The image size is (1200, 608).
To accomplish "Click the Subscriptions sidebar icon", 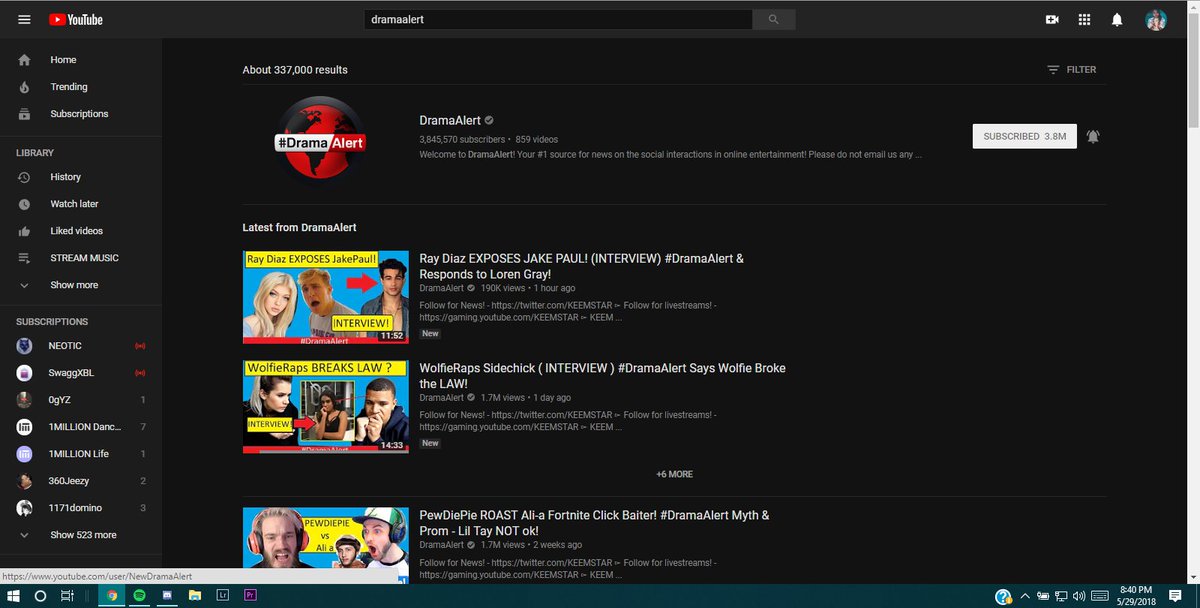I will (x=24, y=114).
